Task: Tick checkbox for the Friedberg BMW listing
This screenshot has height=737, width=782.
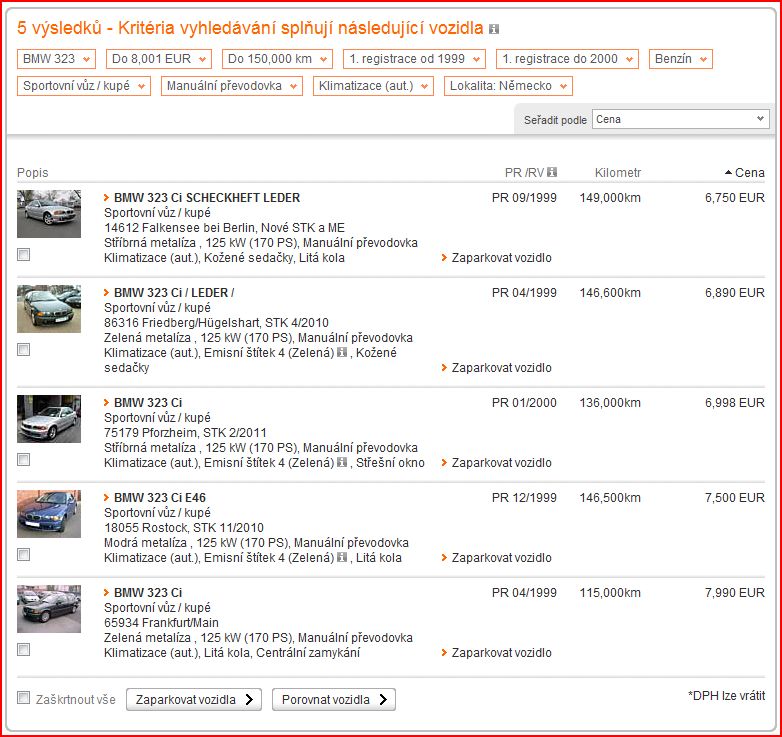Action: 23,349
